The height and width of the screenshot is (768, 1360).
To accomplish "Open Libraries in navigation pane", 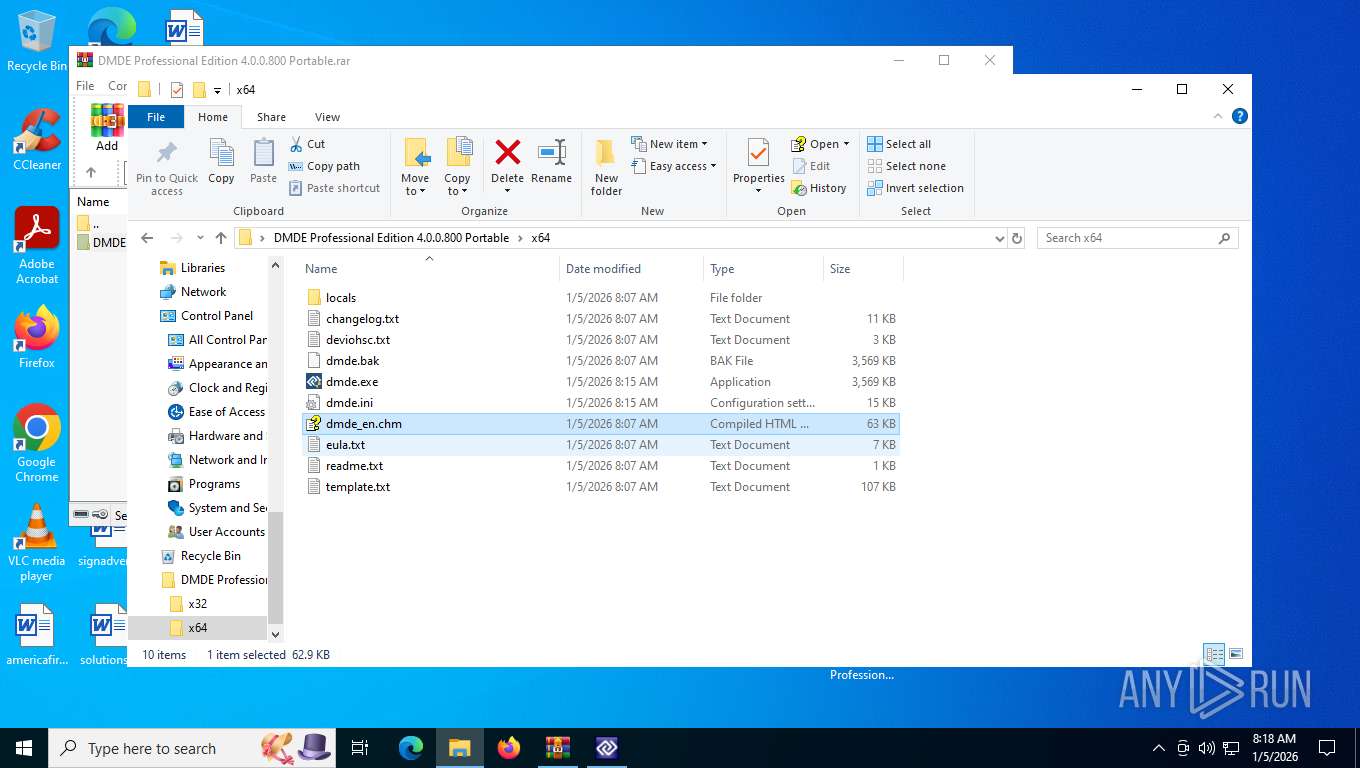I will (x=202, y=268).
